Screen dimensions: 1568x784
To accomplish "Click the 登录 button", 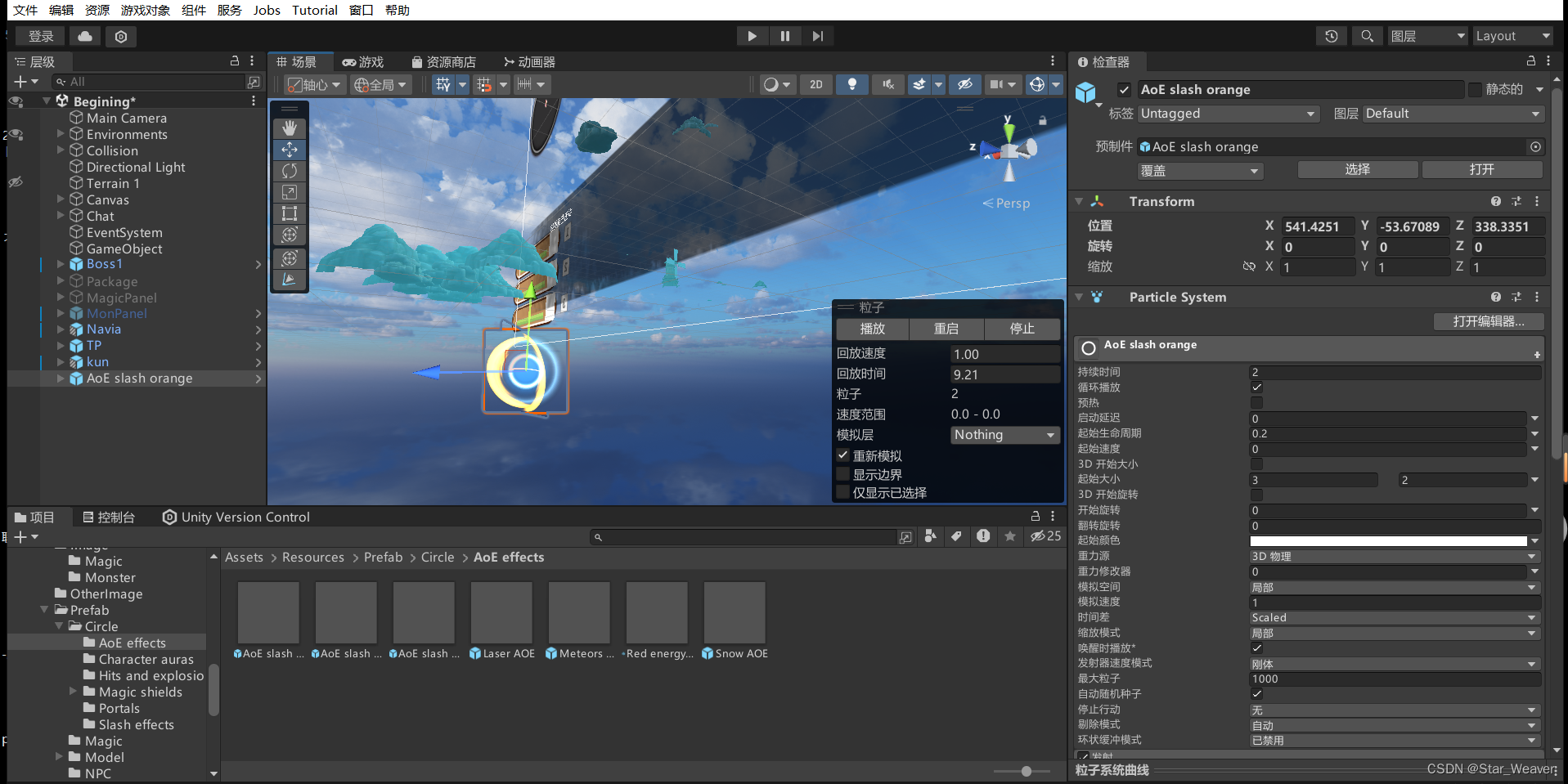I will tap(41, 36).
